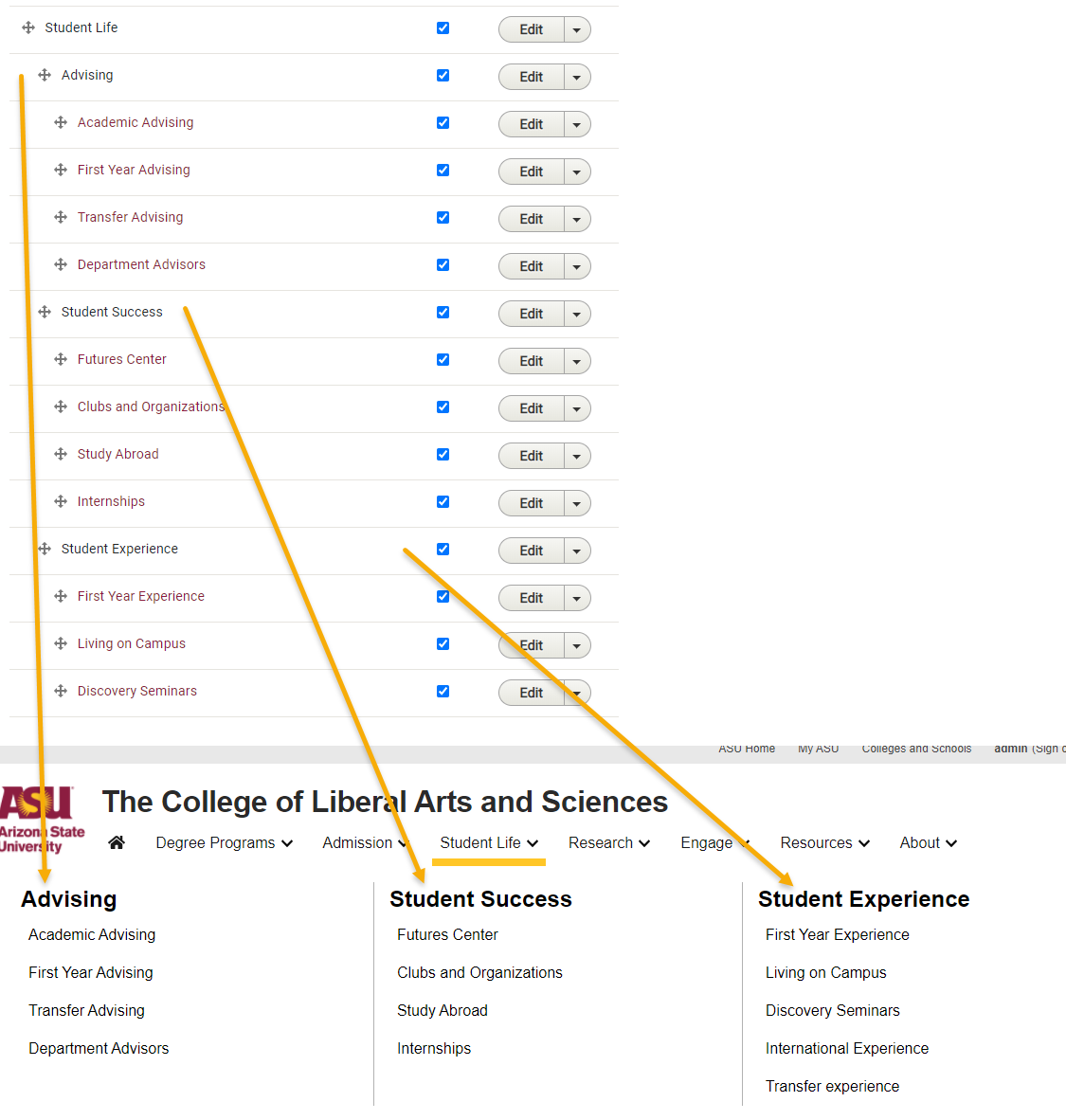Open the Edit dropdown arrow for Student Life

(576, 30)
